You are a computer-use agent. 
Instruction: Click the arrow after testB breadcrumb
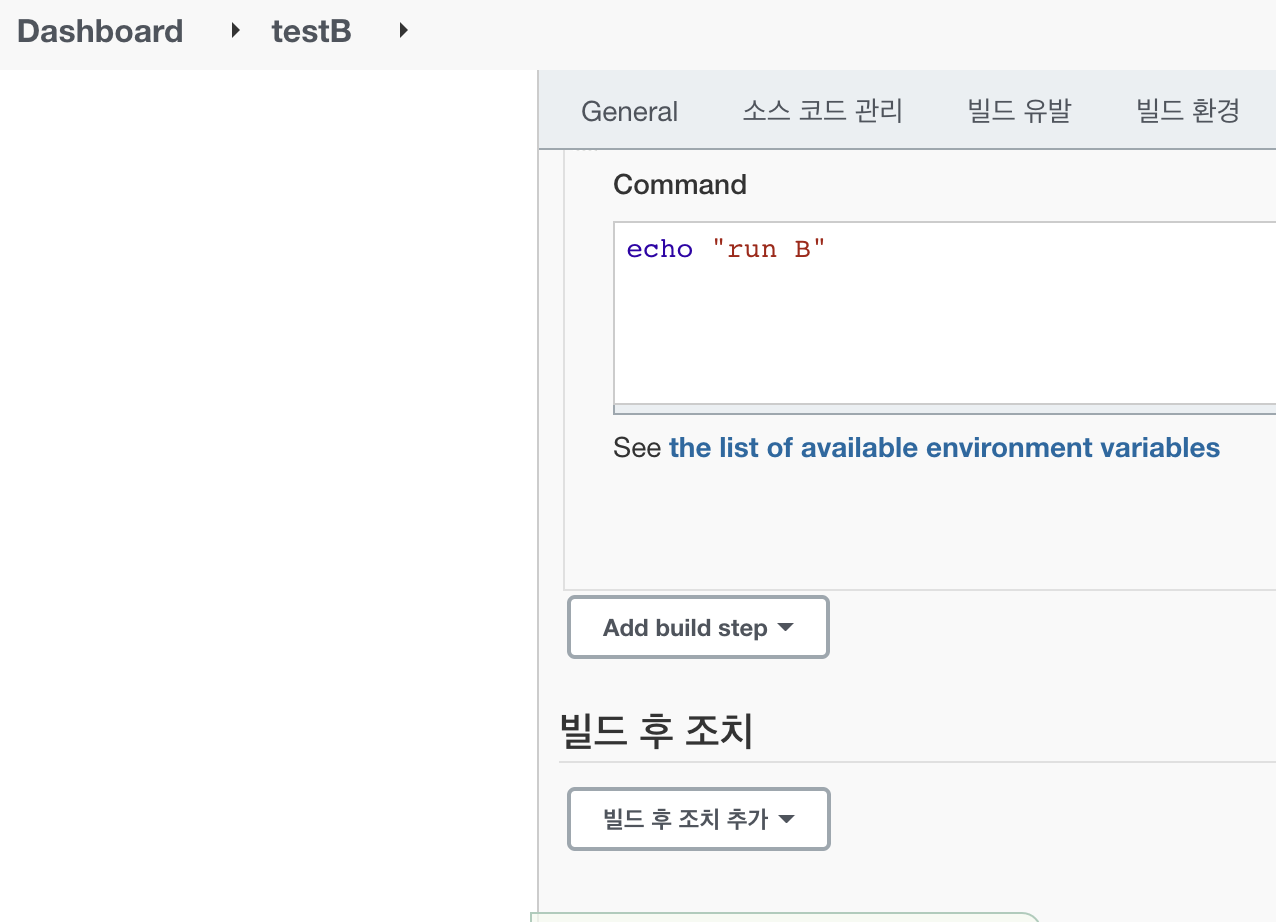pyautogui.click(x=403, y=31)
